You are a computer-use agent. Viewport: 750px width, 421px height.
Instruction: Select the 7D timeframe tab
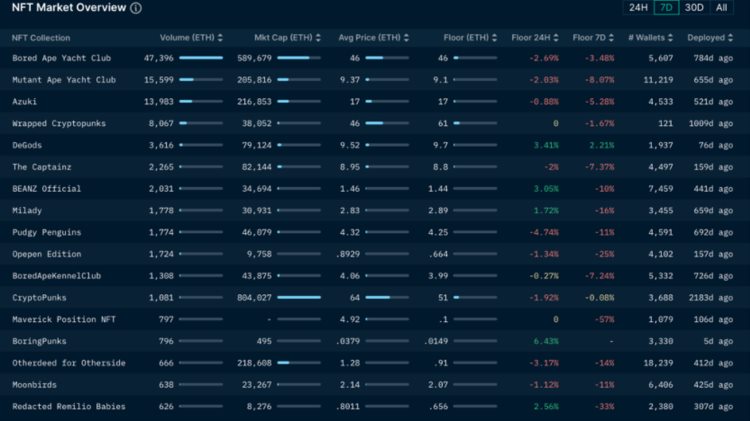tap(666, 8)
